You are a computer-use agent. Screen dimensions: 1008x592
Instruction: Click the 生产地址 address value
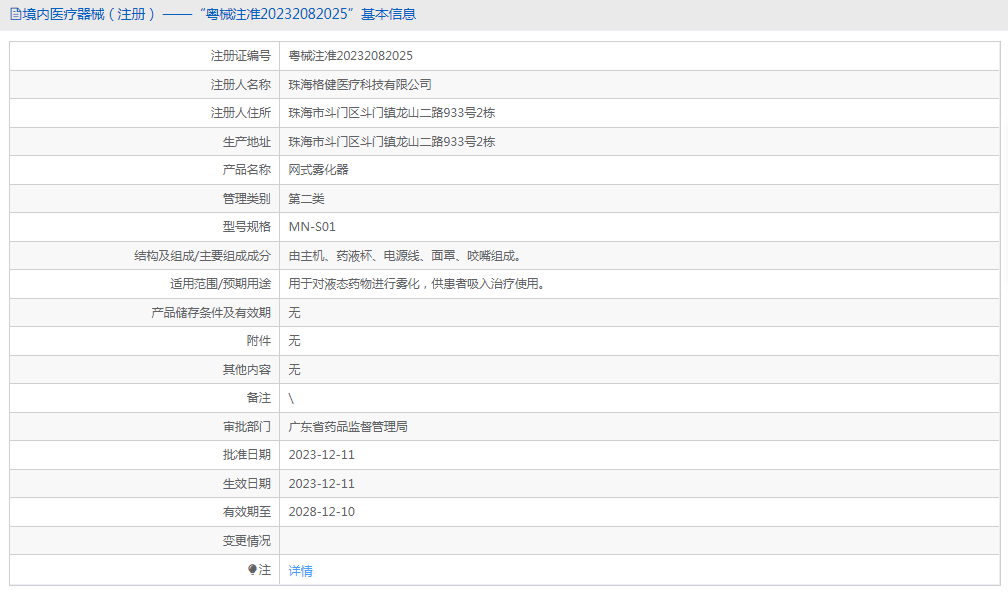point(392,142)
